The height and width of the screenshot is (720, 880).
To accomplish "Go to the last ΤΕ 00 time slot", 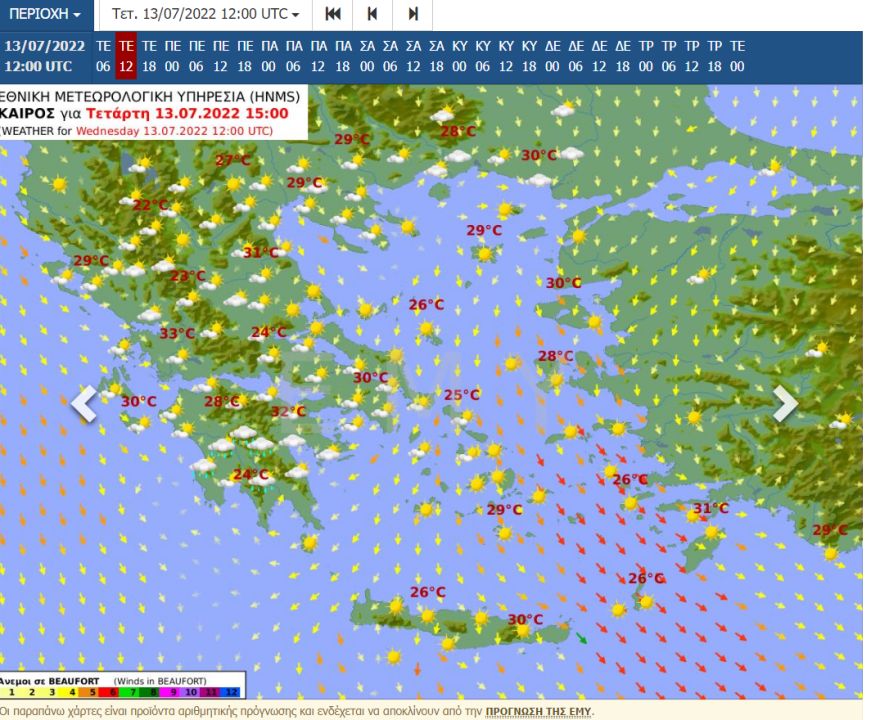I will [737, 56].
